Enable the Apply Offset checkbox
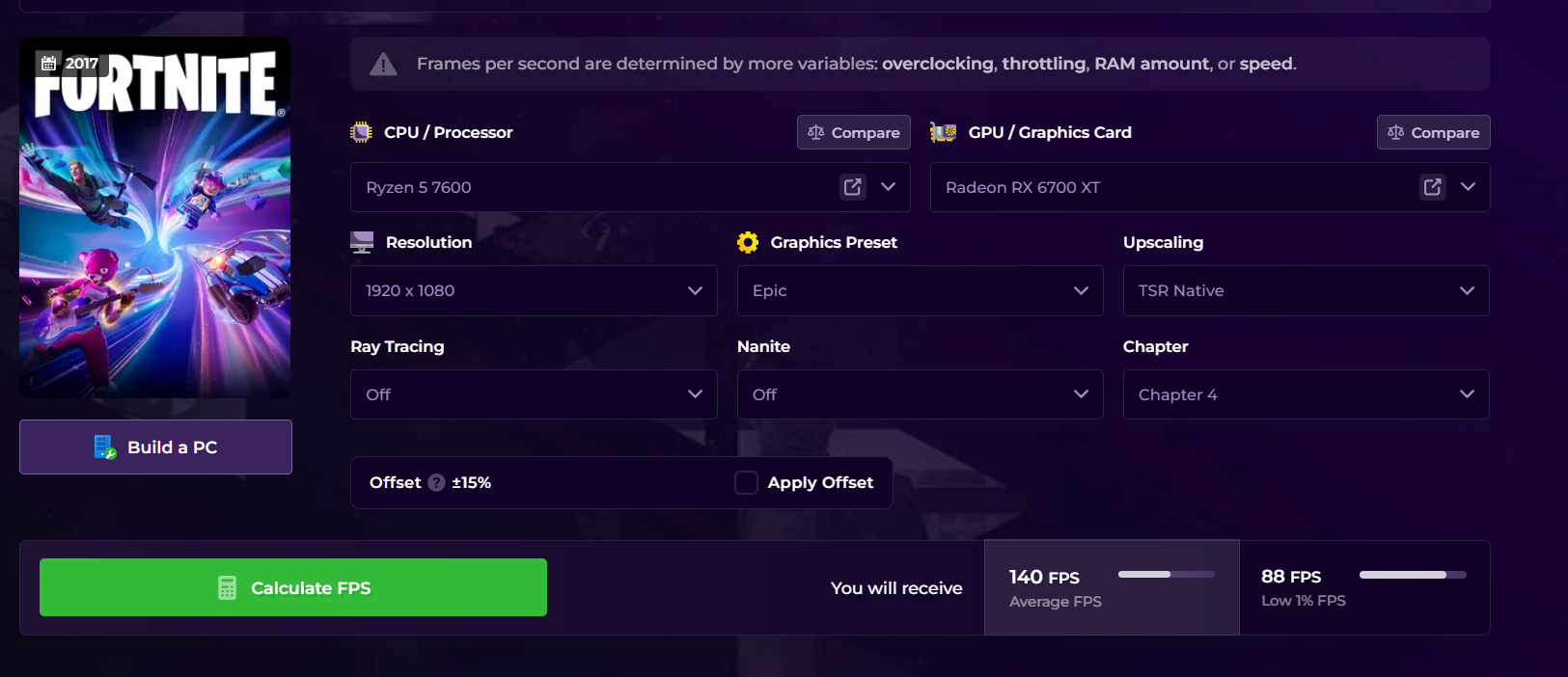The width and height of the screenshot is (1568, 677). tap(746, 482)
